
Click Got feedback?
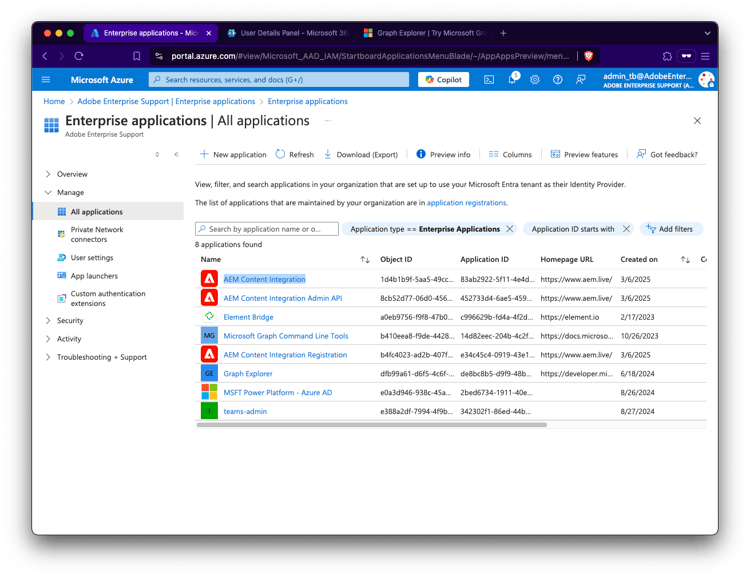[667, 154]
